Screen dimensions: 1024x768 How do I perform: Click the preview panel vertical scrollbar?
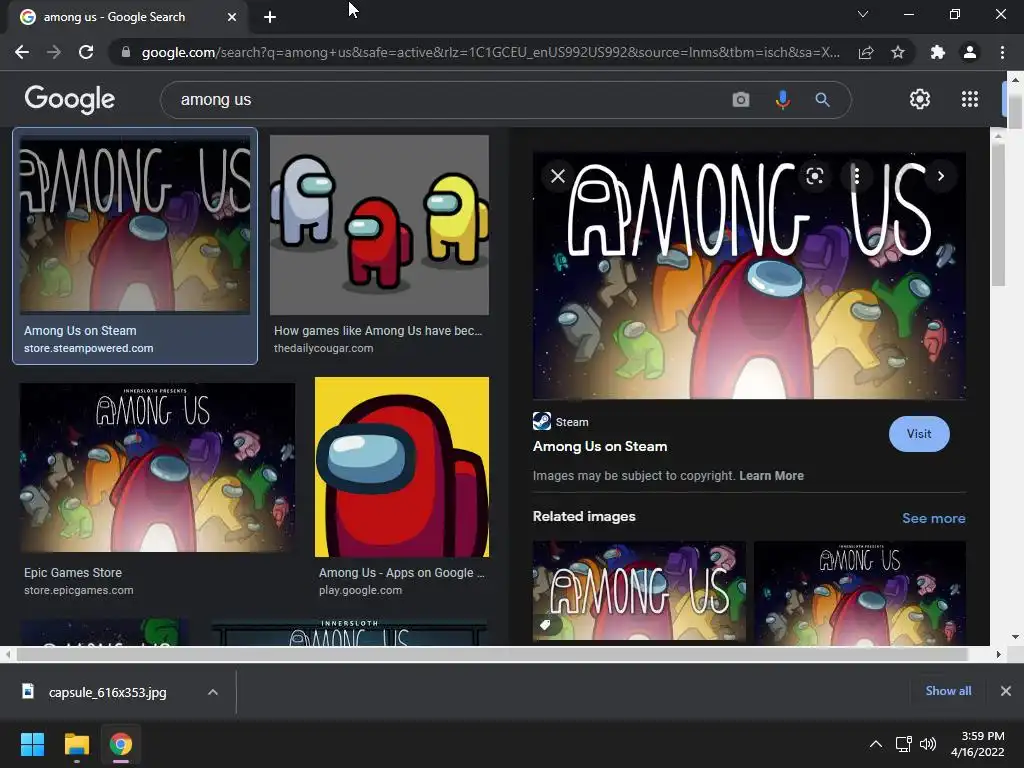tap(998, 215)
